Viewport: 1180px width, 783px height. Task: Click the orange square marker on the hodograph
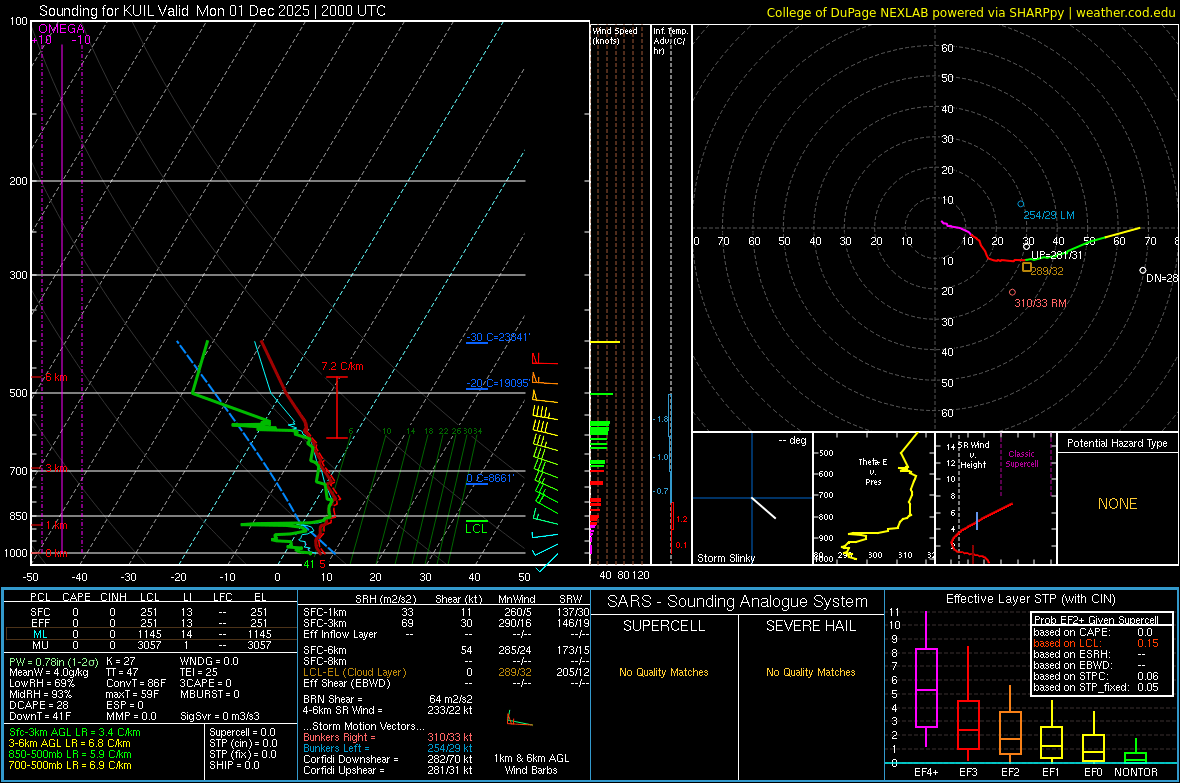point(1026,267)
